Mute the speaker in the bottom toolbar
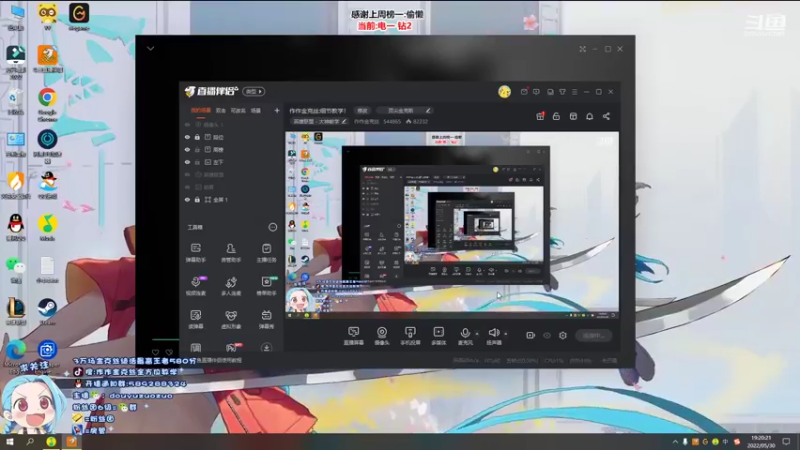 [494, 336]
